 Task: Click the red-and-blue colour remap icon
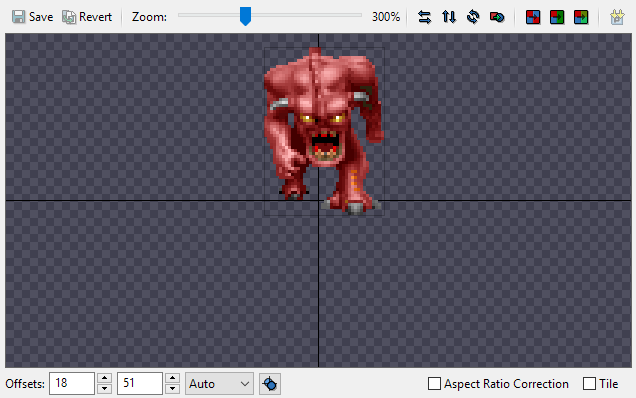click(x=533, y=17)
